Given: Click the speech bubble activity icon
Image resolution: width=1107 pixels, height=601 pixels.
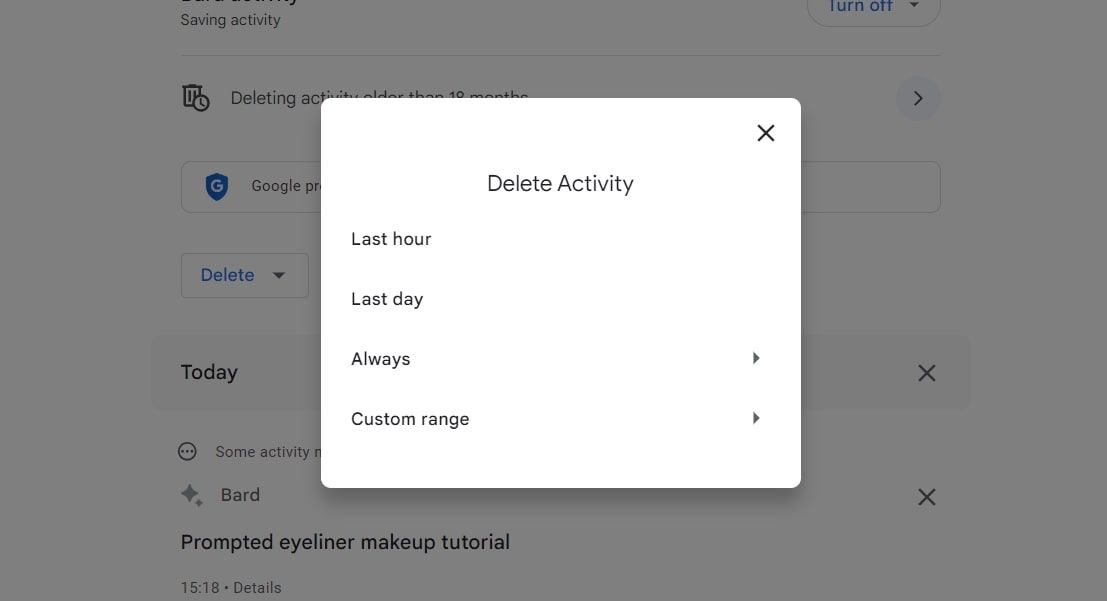Looking at the screenshot, I should tap(187, 451).
